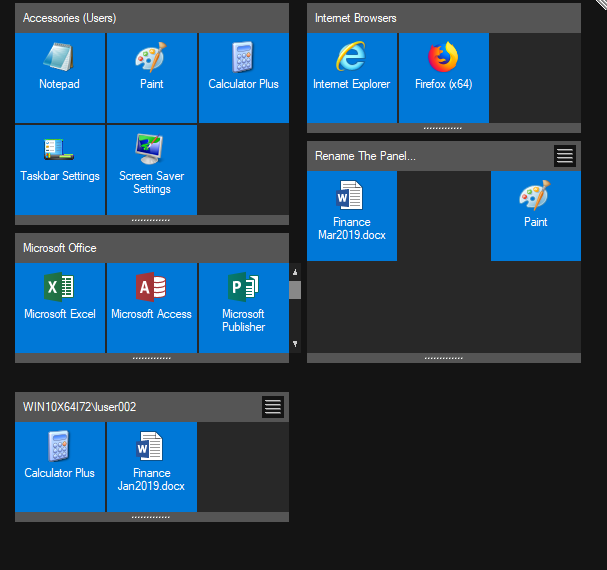
Task: Click the Rename The Panel... title
Action: pos(365,156)
